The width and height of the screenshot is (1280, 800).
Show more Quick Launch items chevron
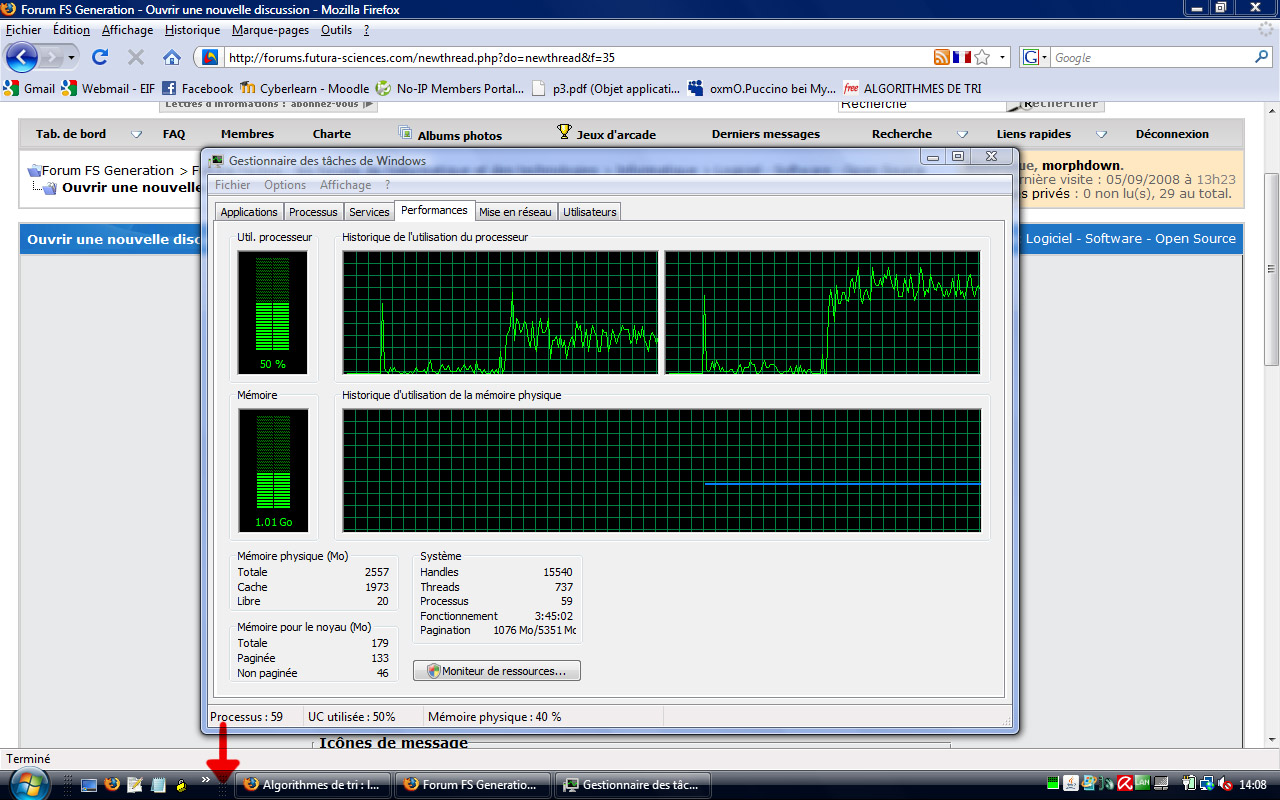(206, 779)
